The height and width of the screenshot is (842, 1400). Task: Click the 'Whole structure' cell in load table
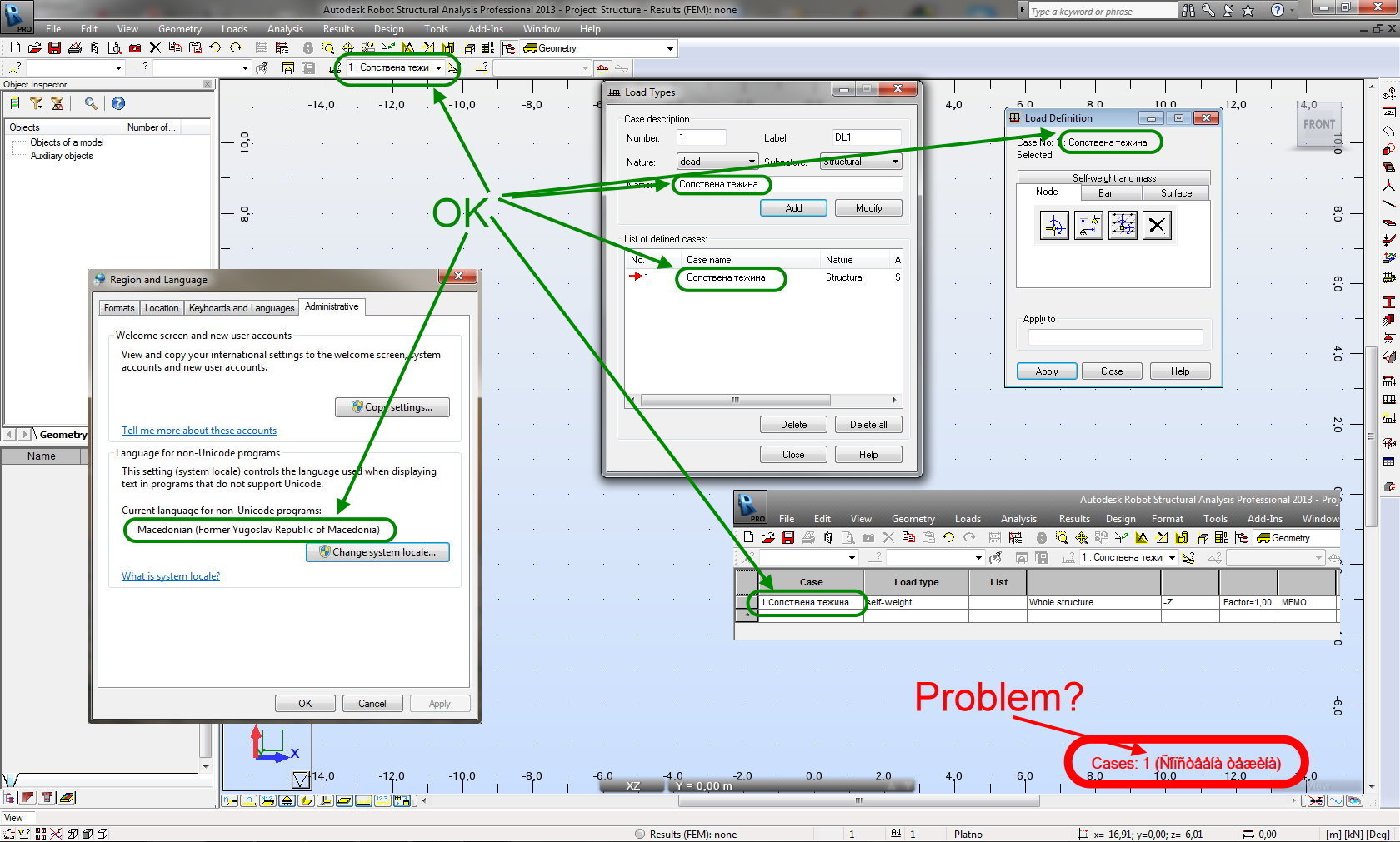1093,602
